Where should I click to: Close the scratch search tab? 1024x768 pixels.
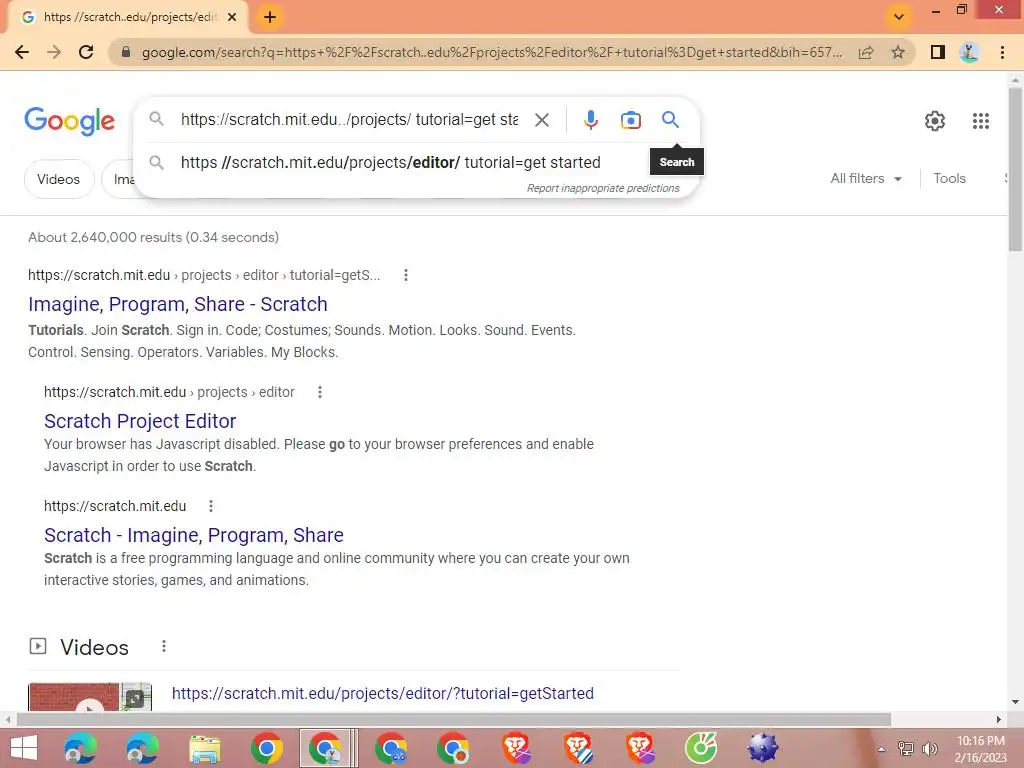(x=232, y=17)
